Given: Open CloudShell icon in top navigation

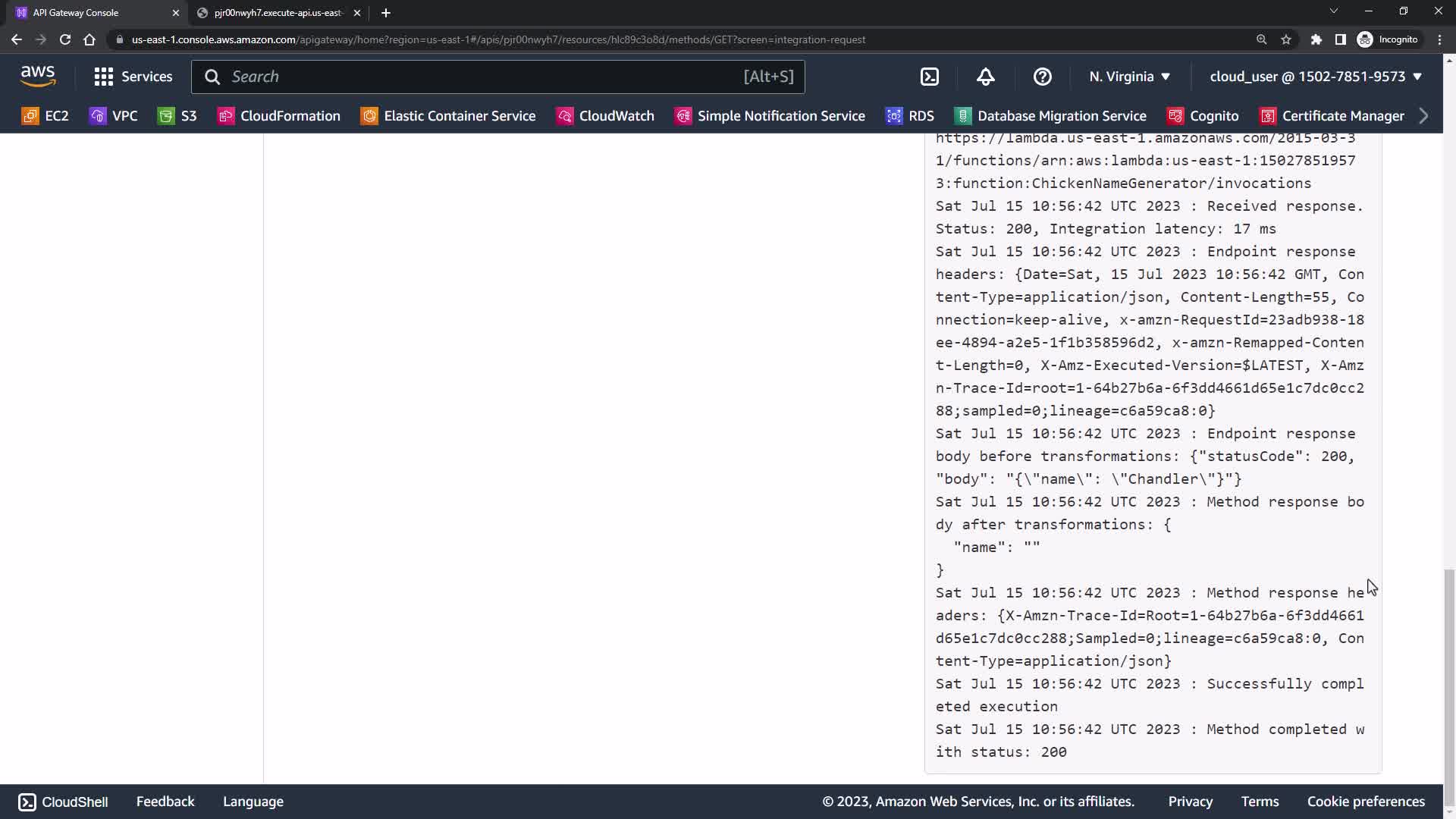Looking at the screenshot, I should click(930, 77).
